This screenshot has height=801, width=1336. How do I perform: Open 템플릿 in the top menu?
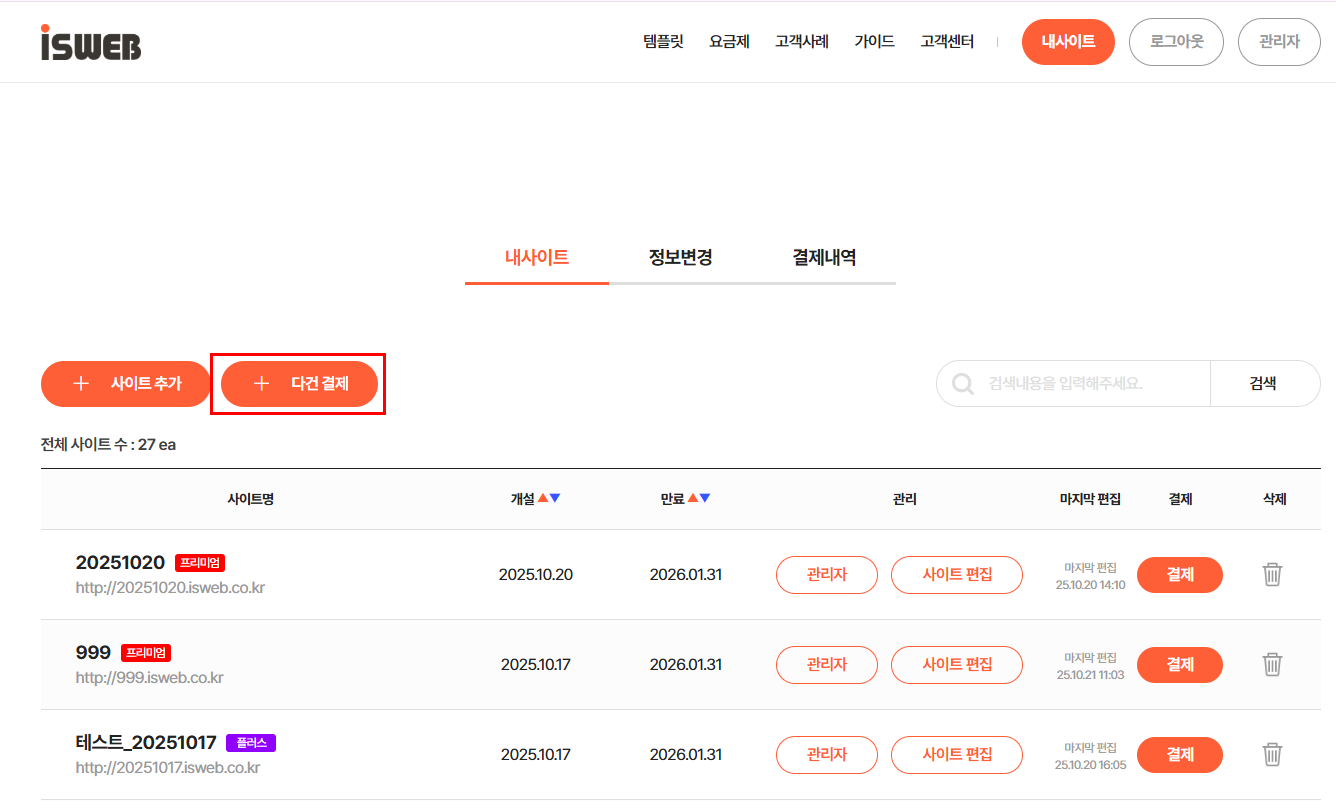coord(663,42)
